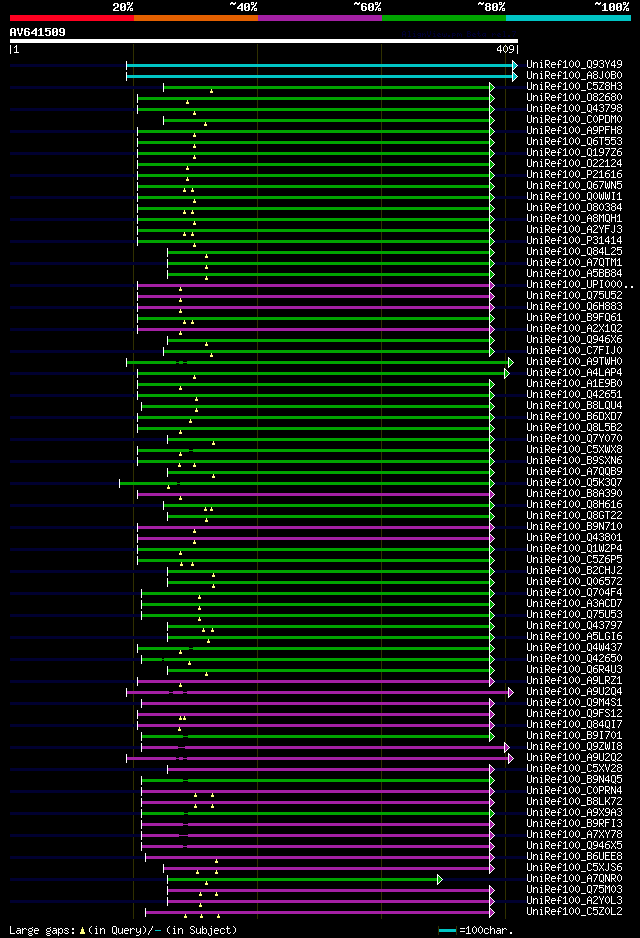Open the UniRef100_Q84L25 entry

[x=574, y=251]
